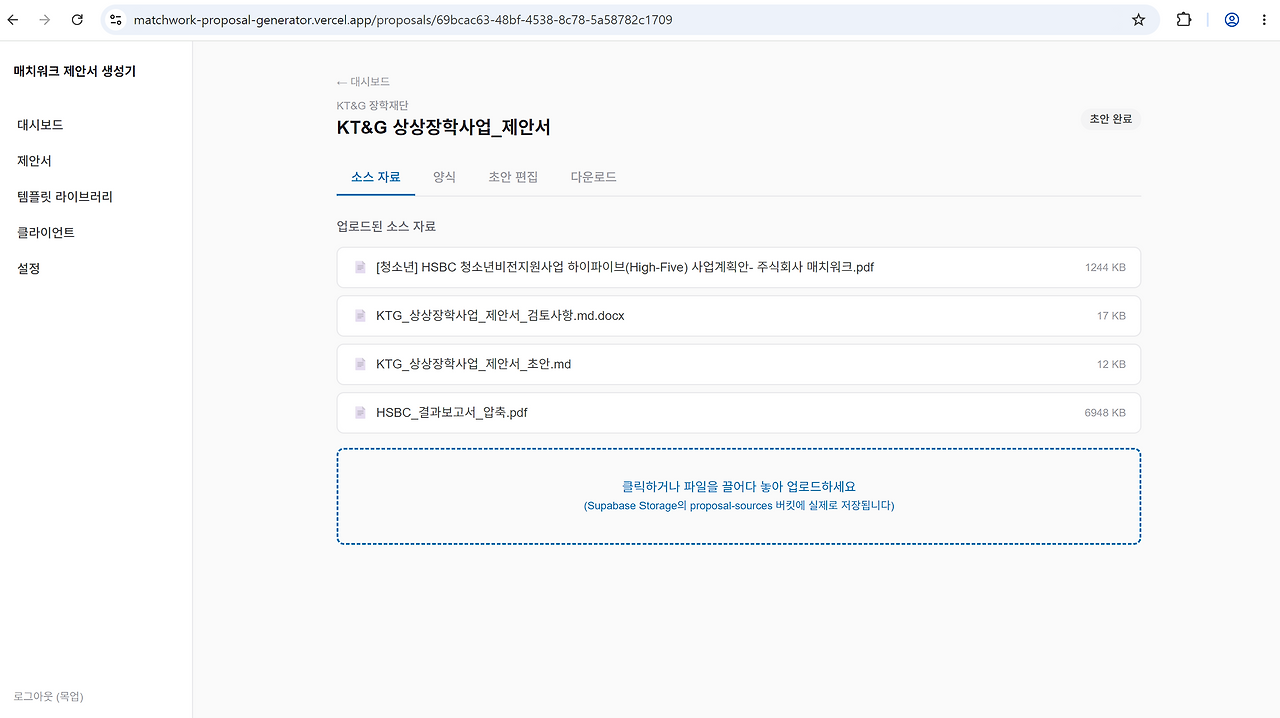Click the browser forward arrow
The image size is (1280, 718).
click(44, 20)
